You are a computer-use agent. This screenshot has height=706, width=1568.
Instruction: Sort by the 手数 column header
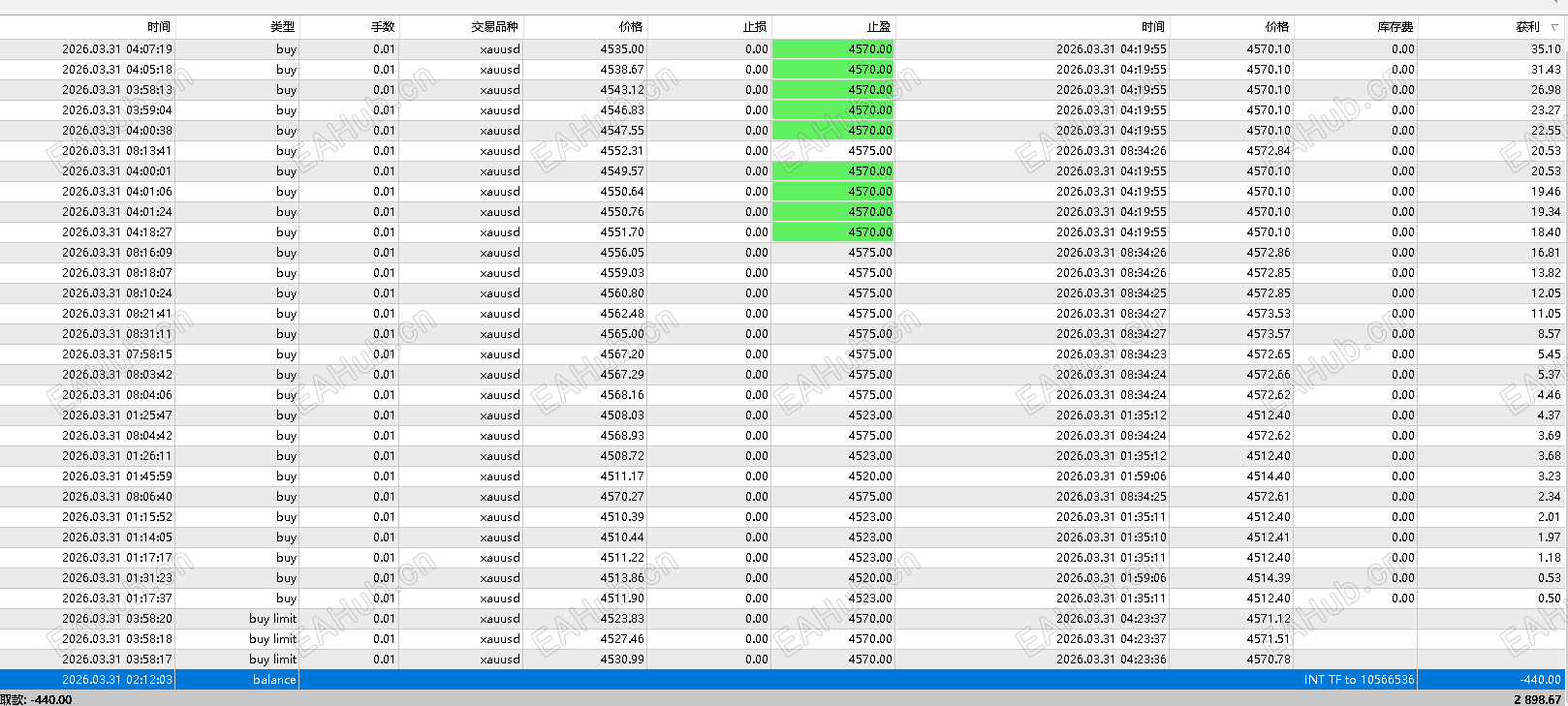(x=383, y=27)
